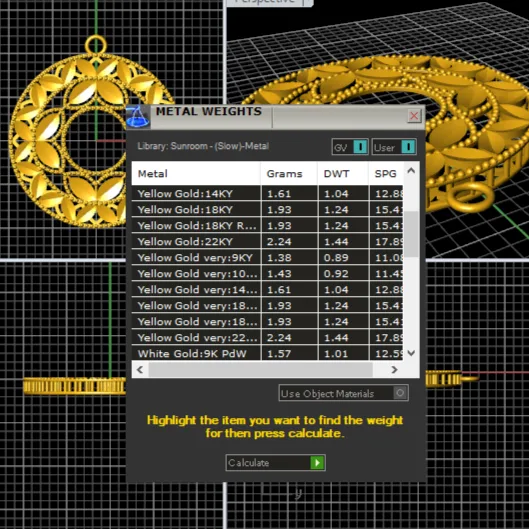Click the horizontal scroll left arrow

coord(140,370)
